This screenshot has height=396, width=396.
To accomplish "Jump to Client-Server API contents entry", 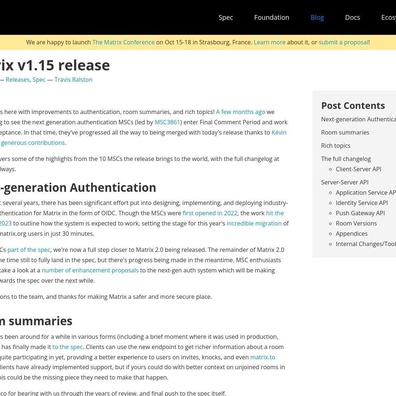I will [x=358, y=169].
